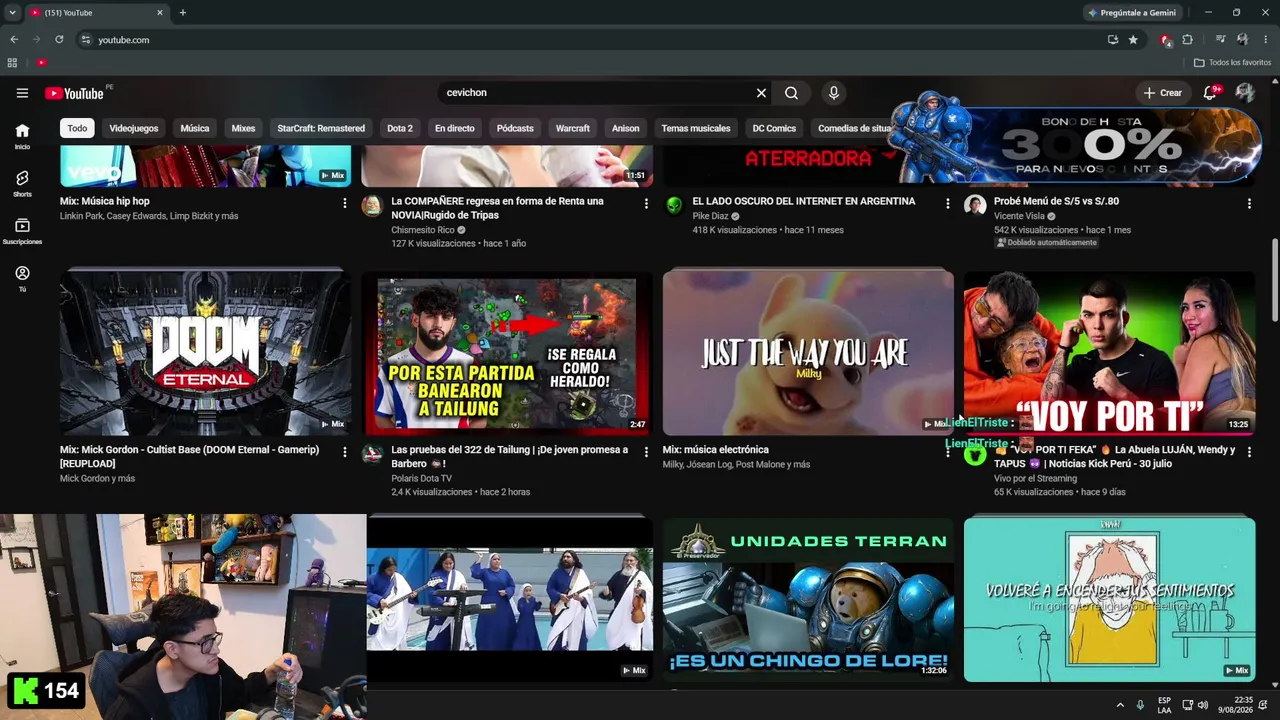This screenshot has width=1280, height=720.
Task: Open the taskbar volume icon
Action: [x=1203, y=705]
